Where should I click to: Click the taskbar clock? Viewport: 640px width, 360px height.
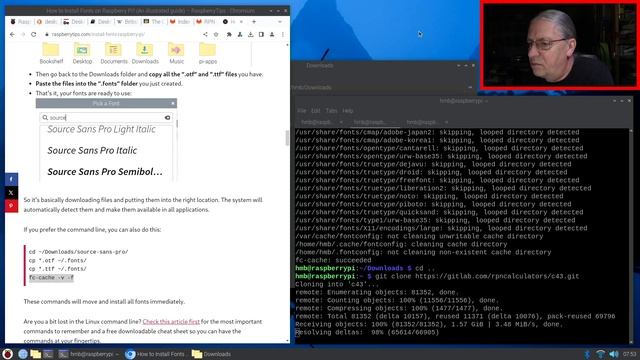[629, 354]
